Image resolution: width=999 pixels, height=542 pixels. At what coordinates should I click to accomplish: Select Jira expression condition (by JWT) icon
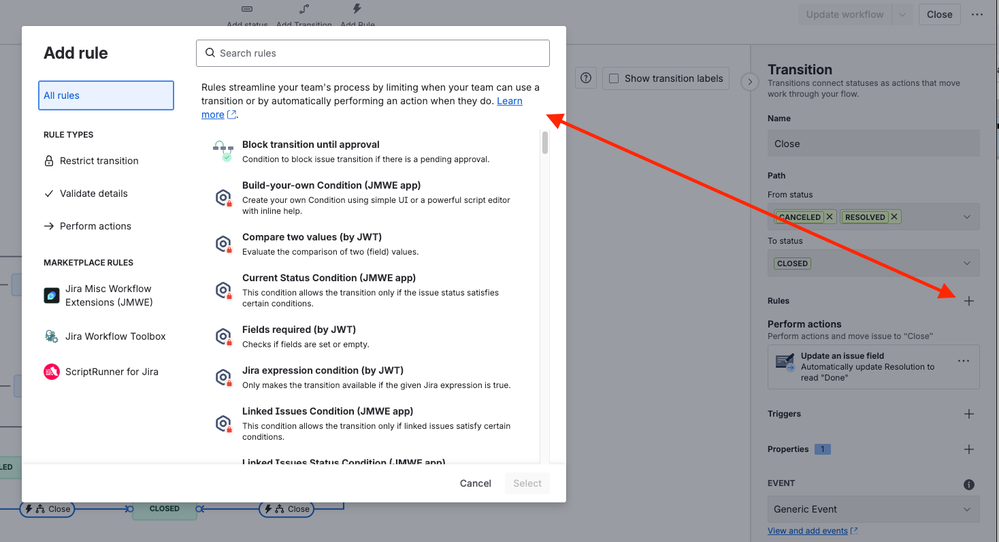click(x=223, y=377)
